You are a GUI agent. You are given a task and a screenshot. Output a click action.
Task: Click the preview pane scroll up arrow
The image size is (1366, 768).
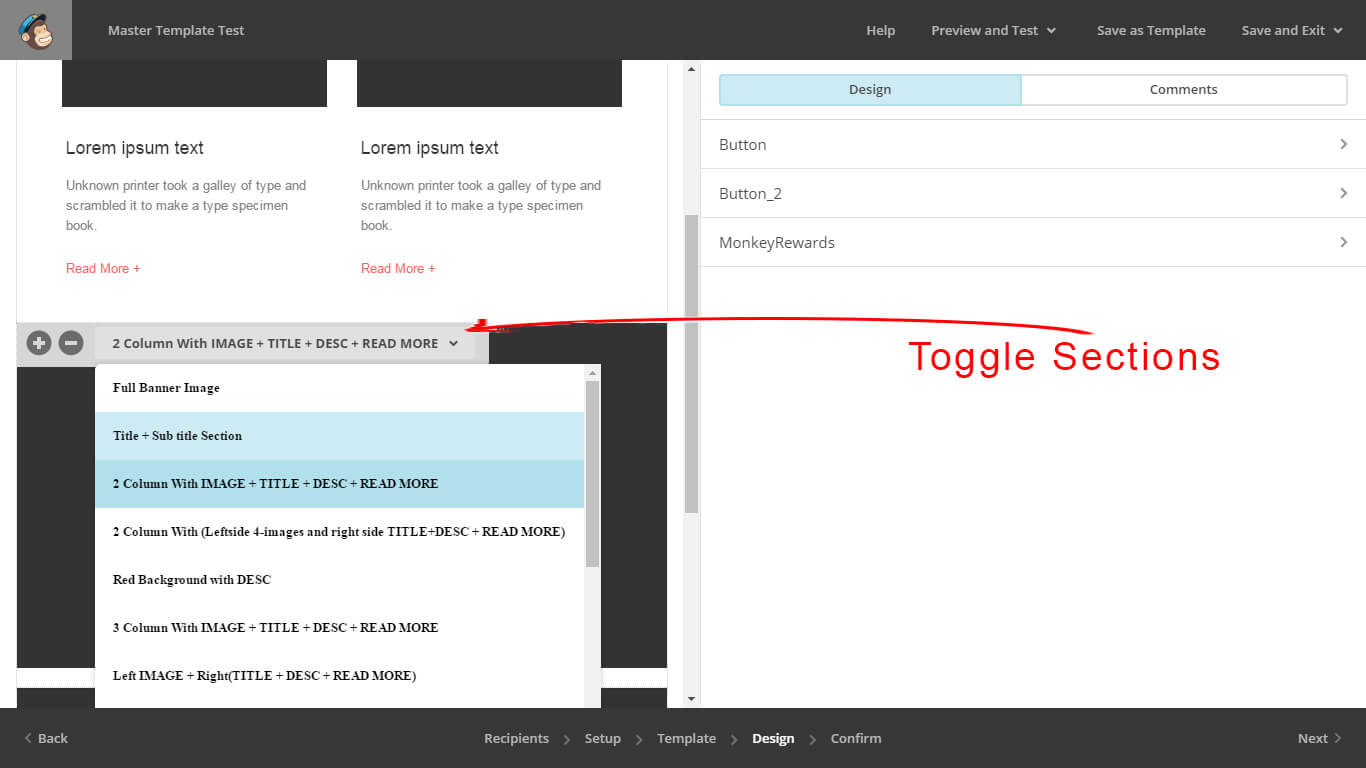(x=691, y=69)
